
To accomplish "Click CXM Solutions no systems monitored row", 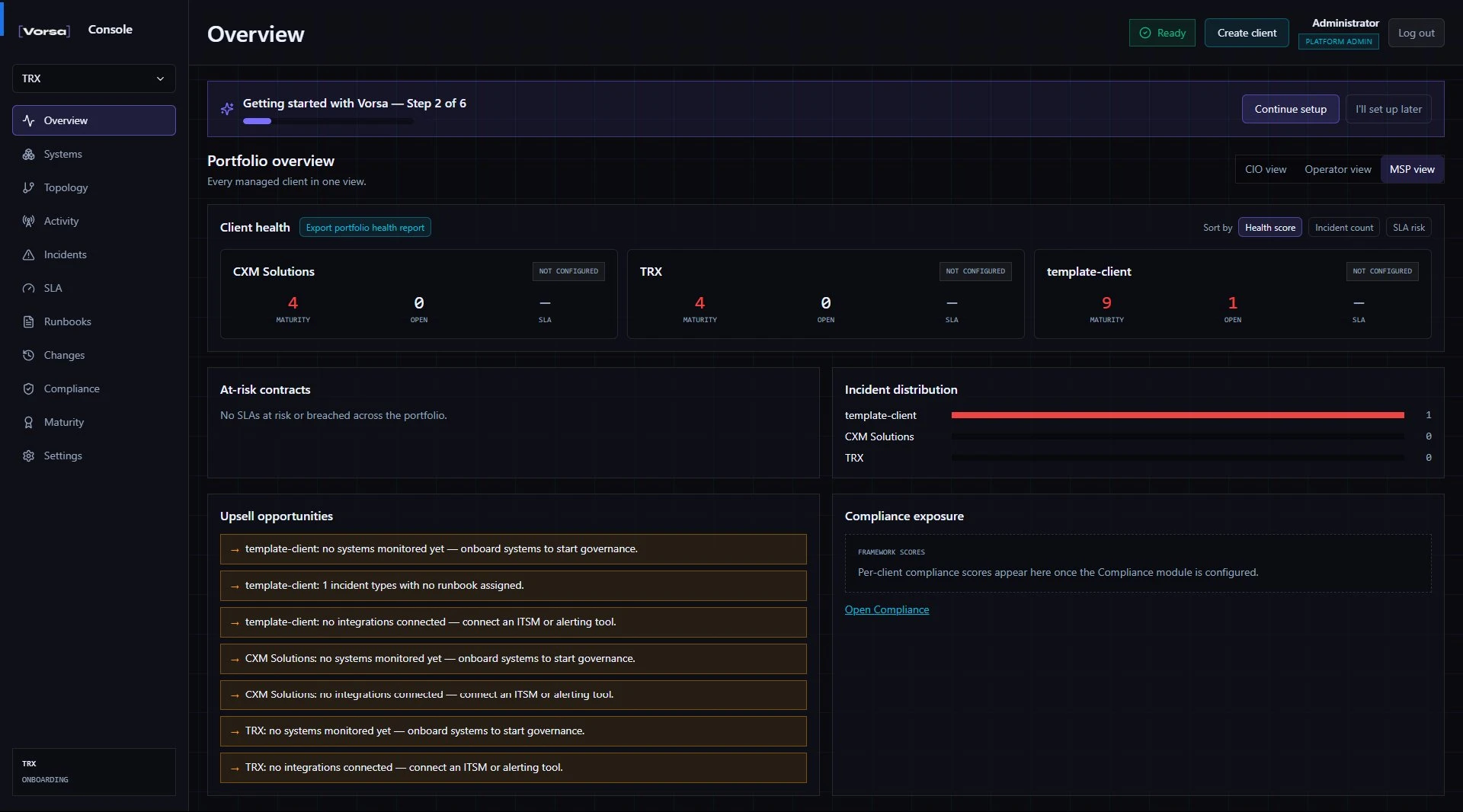I will (x=513, y=659).
